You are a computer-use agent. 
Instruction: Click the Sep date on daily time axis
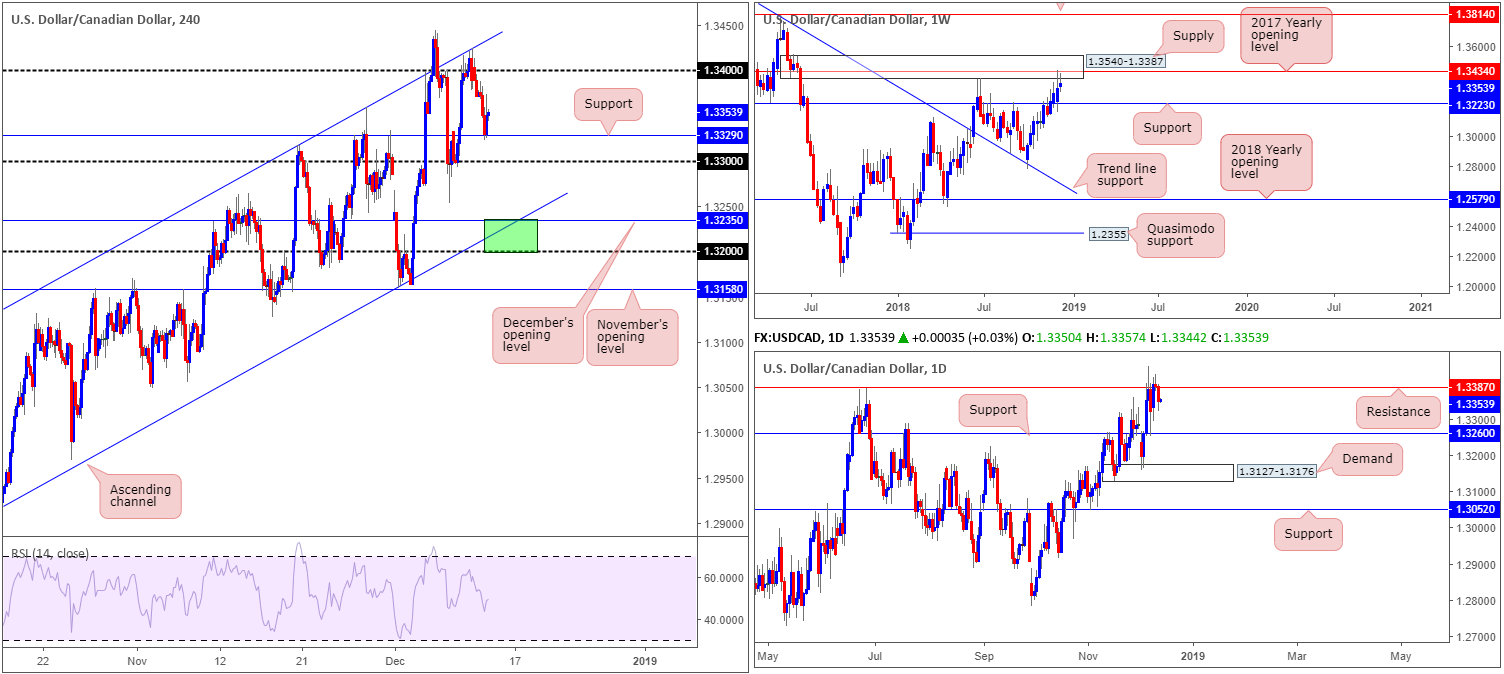[983, 657]
